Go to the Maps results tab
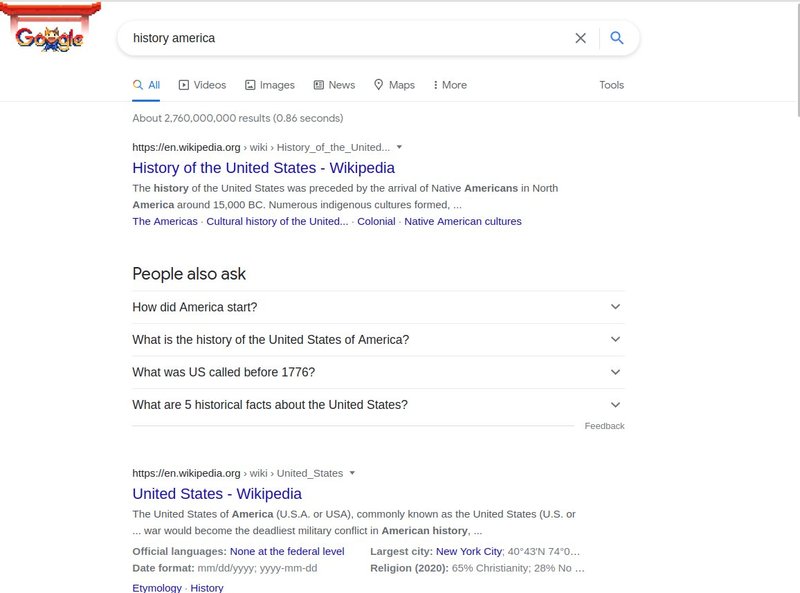Screen dimensions: 800x593 (x=394, y=85)
